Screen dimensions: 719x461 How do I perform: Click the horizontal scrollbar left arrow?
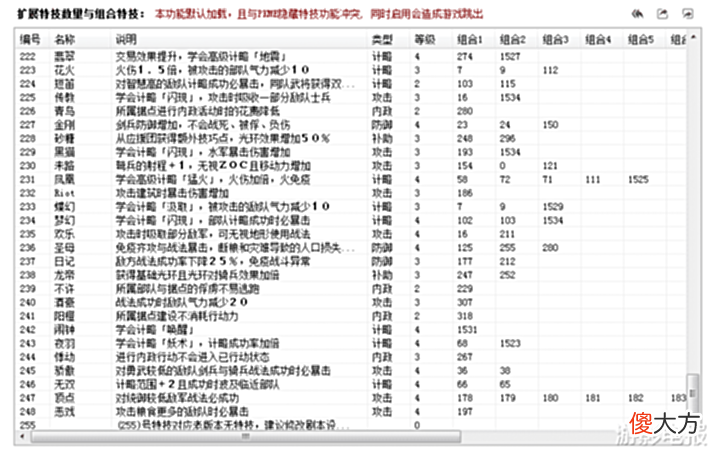pos(22,436)
